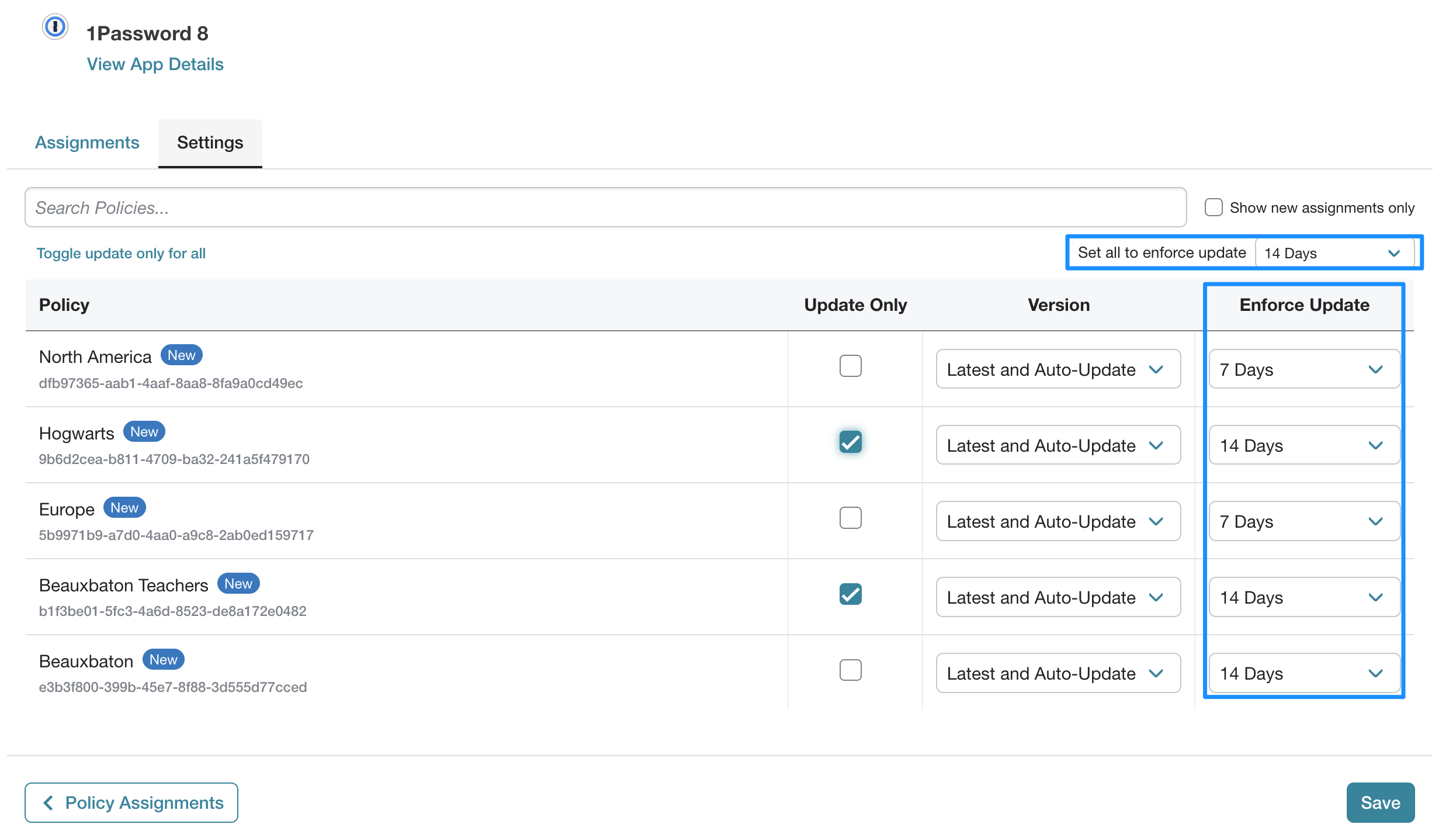Click policy ID 9b6d2cea-b811-4709-ba32-241a5f479170
This screenshot has height=838, width=1456.
[174, 459]
